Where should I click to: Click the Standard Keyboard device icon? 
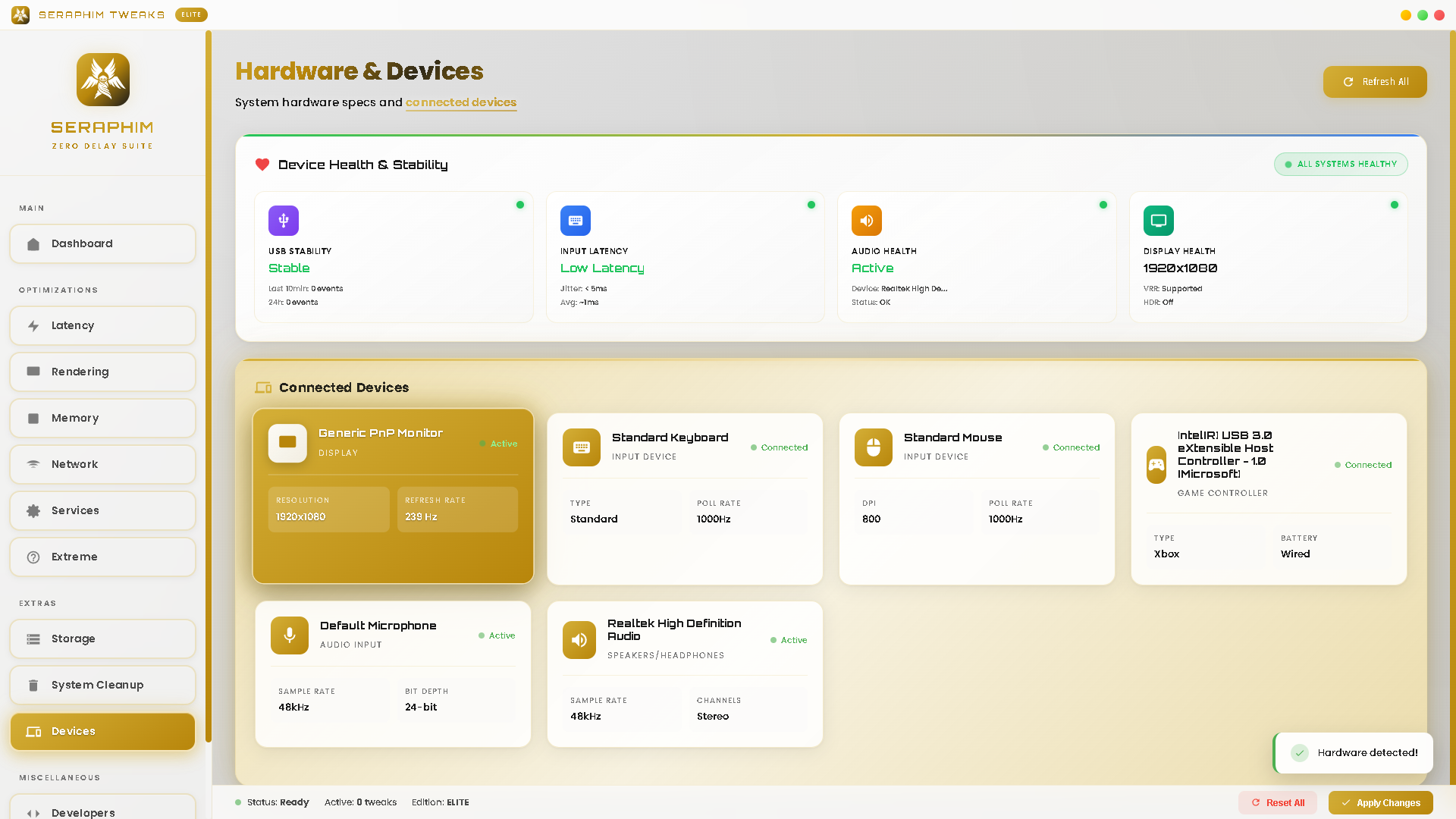coord(582,447)
